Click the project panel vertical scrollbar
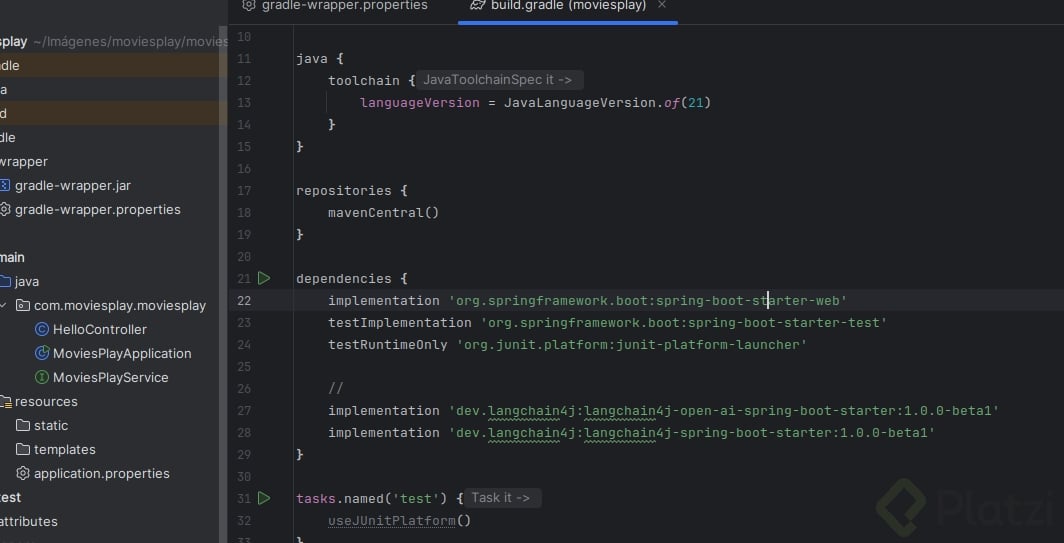 (x=223, y=285)
